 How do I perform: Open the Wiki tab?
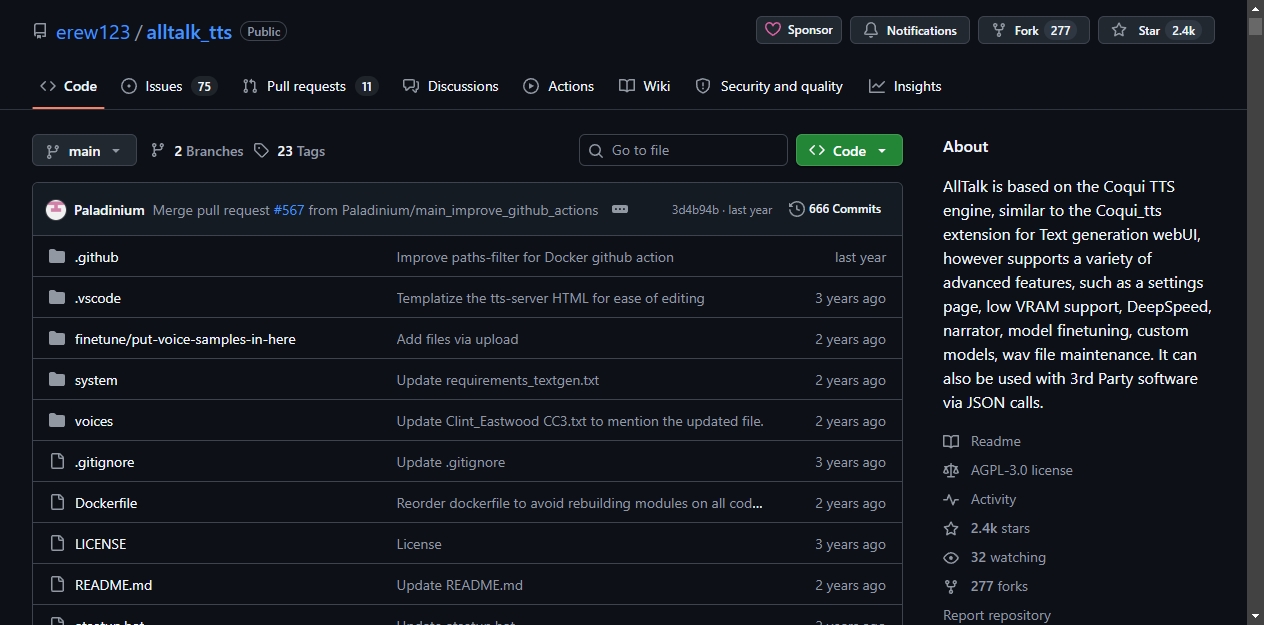pos(644,86)
